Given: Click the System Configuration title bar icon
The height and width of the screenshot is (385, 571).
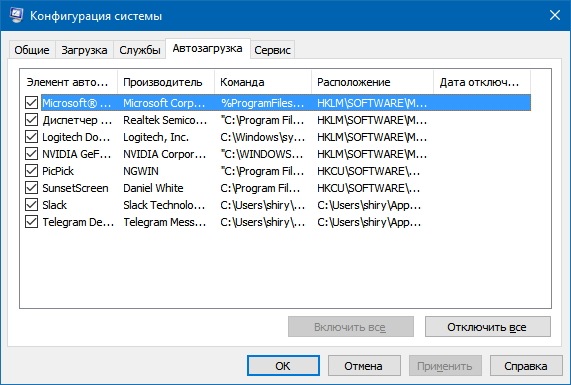Looking at the screenshot, I should (17, 16).
